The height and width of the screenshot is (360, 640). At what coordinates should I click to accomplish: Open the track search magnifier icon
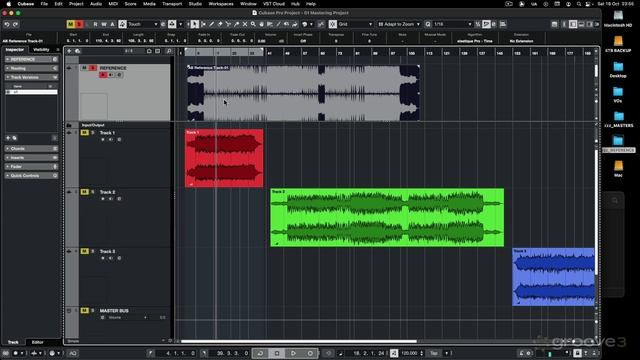(169, 51)
